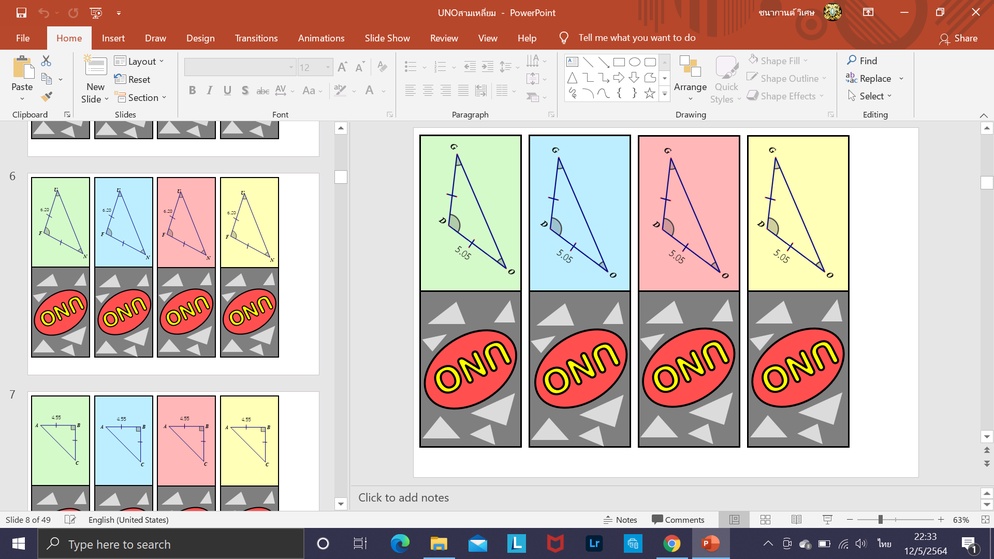Switch to the Transitions tab
This screenshot has height=559, width=994.
point(256,38)
